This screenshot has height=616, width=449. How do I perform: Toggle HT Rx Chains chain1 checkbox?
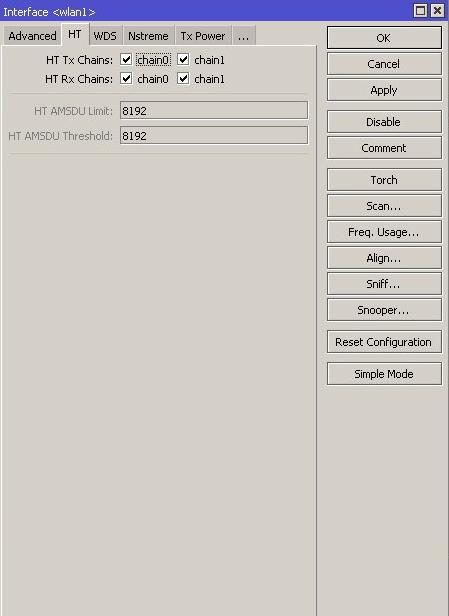tap(183, 79)
